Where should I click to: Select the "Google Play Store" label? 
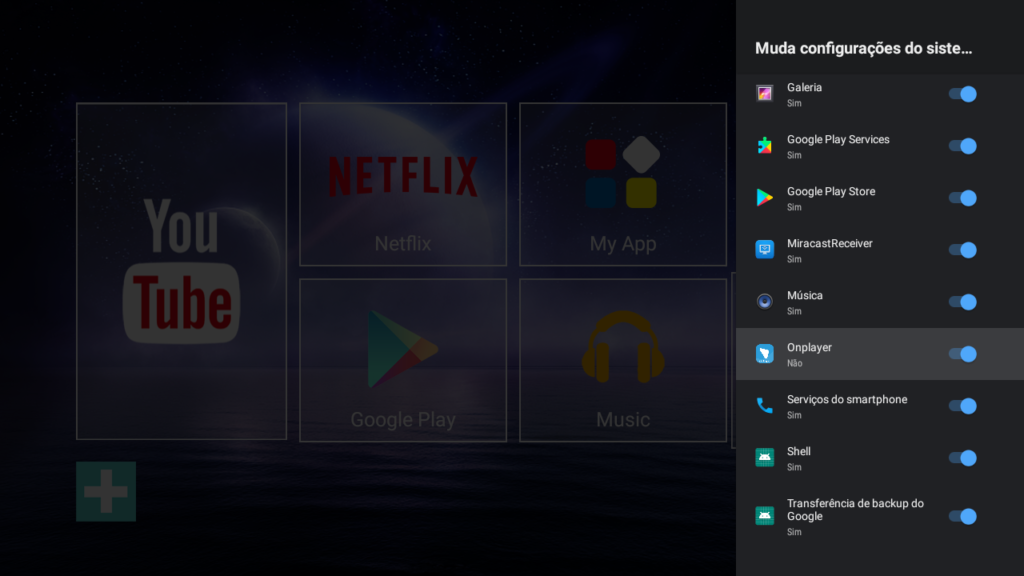click(831, 191)
